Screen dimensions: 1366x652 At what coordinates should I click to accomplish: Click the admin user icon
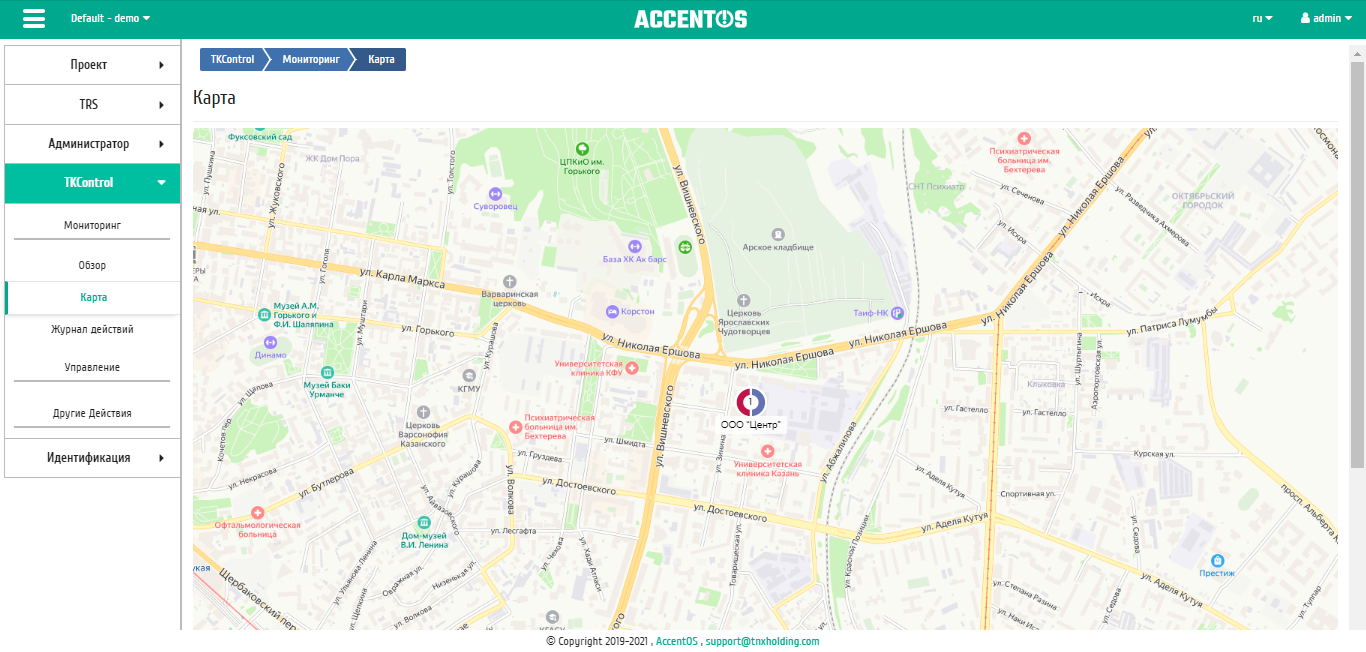coord(1305,19)
